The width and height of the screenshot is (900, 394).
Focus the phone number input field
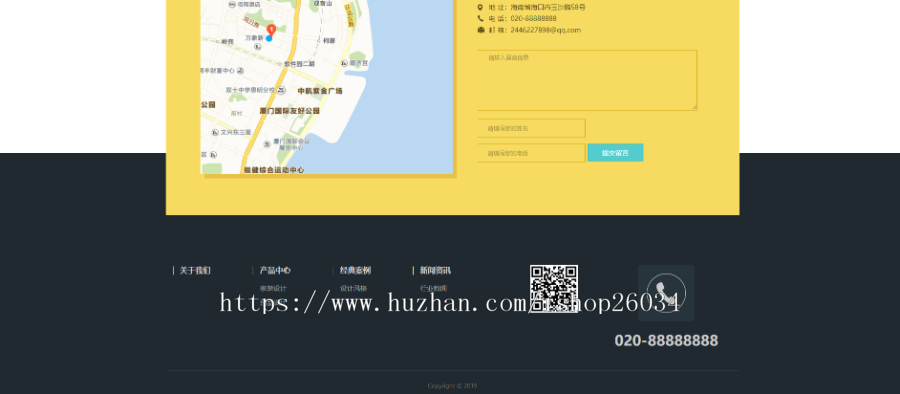tap(532, 153)
